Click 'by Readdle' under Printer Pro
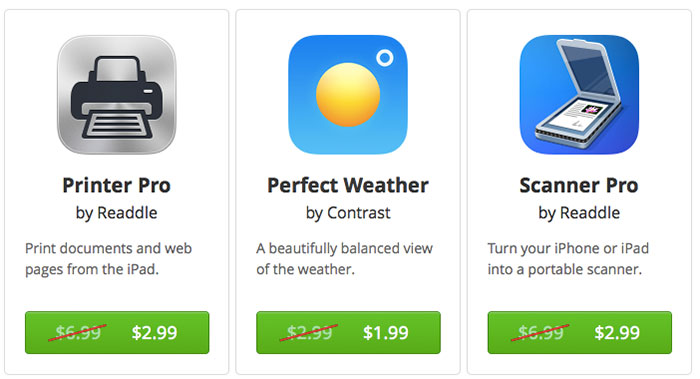 point(117,213)
